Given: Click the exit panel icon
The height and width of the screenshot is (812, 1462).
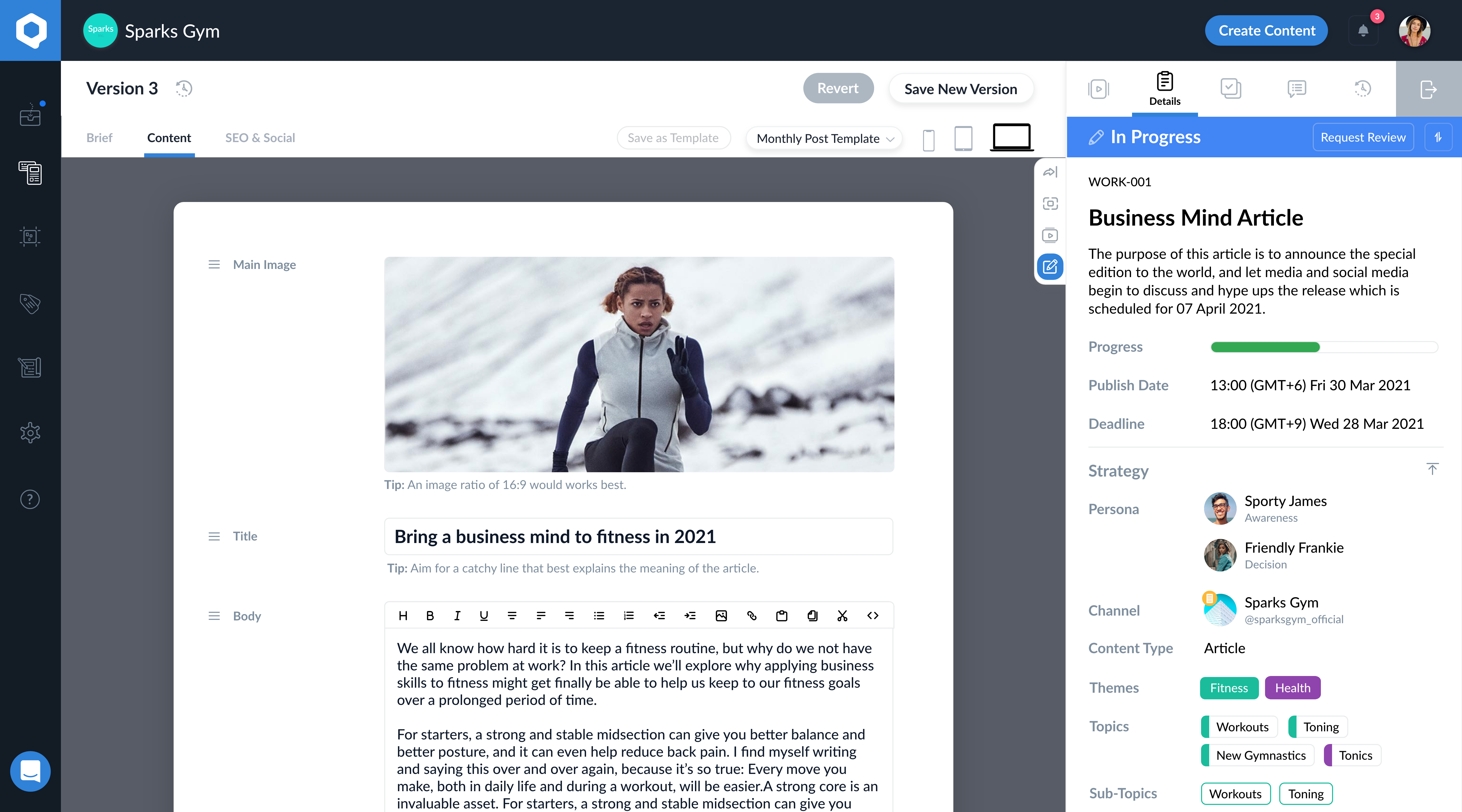Looking at the screenshot, I should pyautogui.click(x=1428, y=89).
